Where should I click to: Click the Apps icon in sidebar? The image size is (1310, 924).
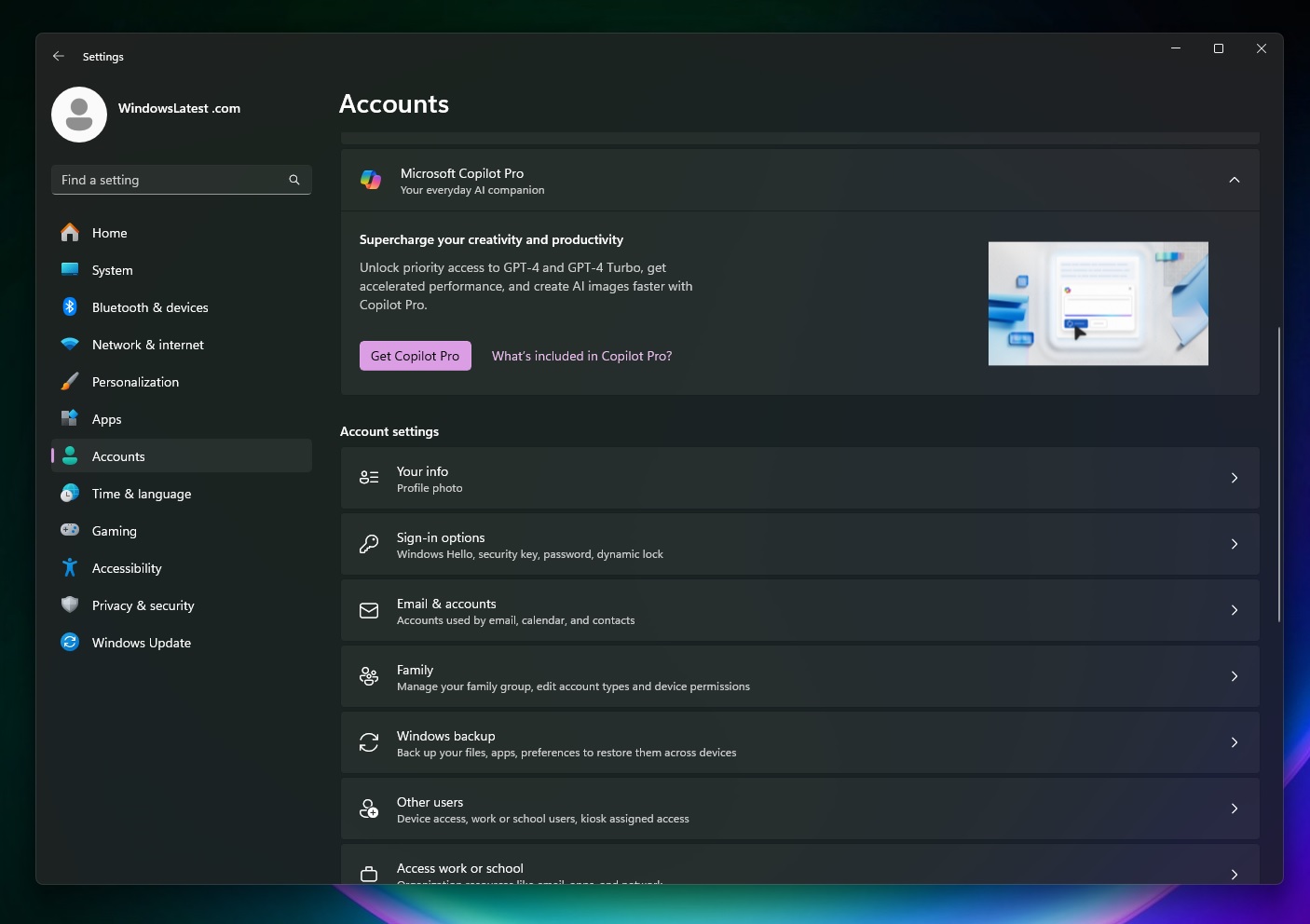coord(70,418)
